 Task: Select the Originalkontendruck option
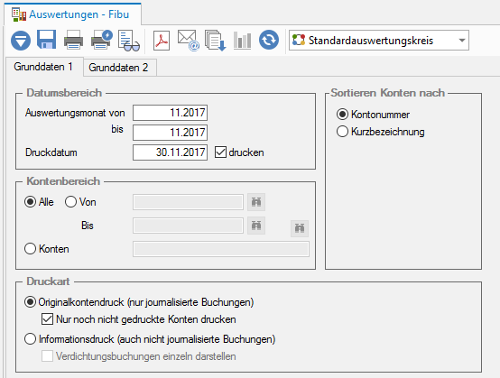(x=30, y=302)
